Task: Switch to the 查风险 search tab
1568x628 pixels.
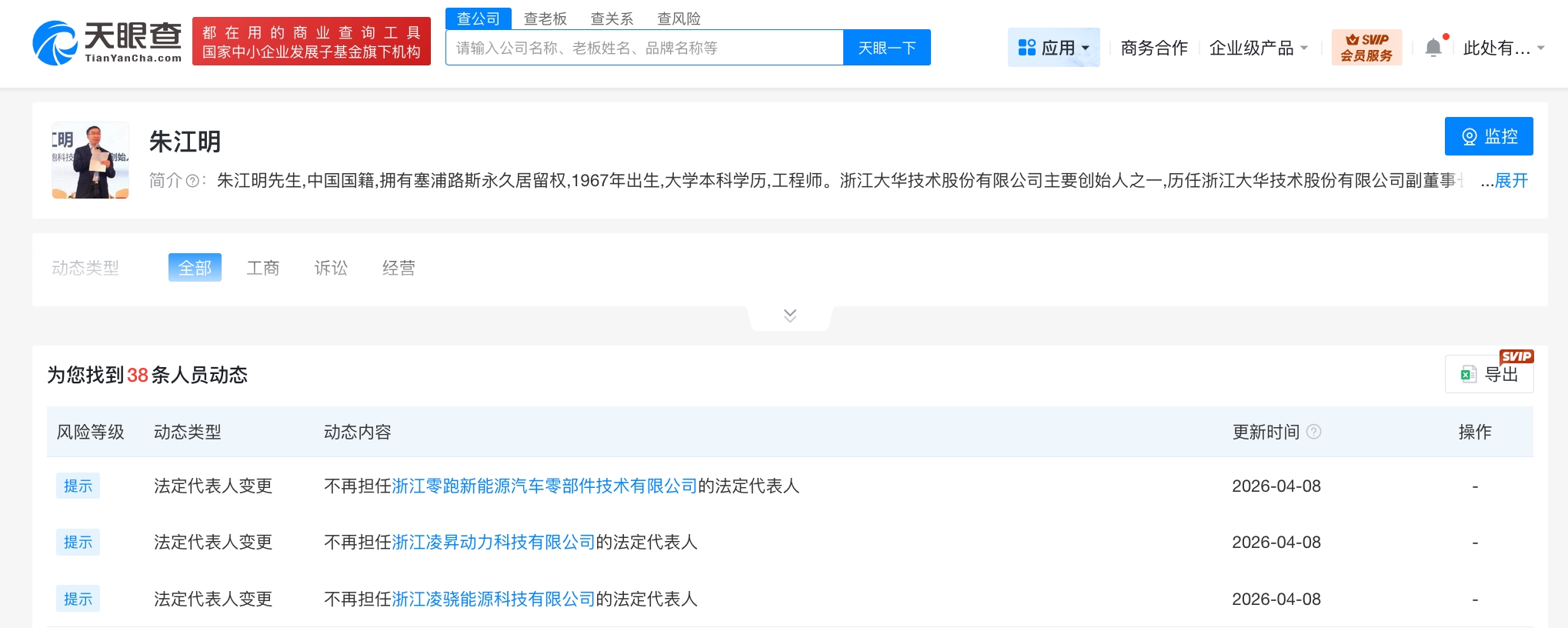Action: click(x=679, y=18)
